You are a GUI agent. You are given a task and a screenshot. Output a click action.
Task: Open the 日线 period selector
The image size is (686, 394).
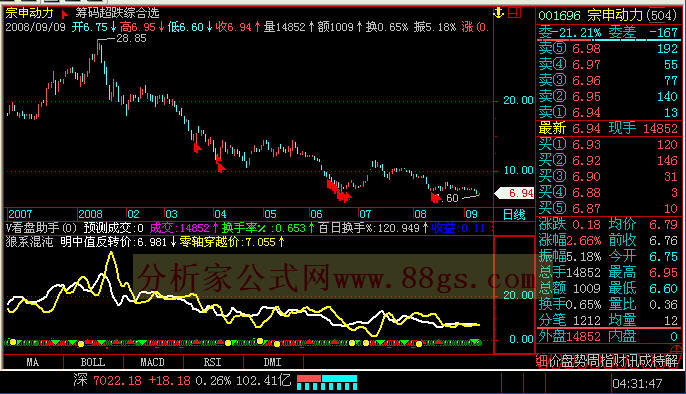[x=514, y=214]
